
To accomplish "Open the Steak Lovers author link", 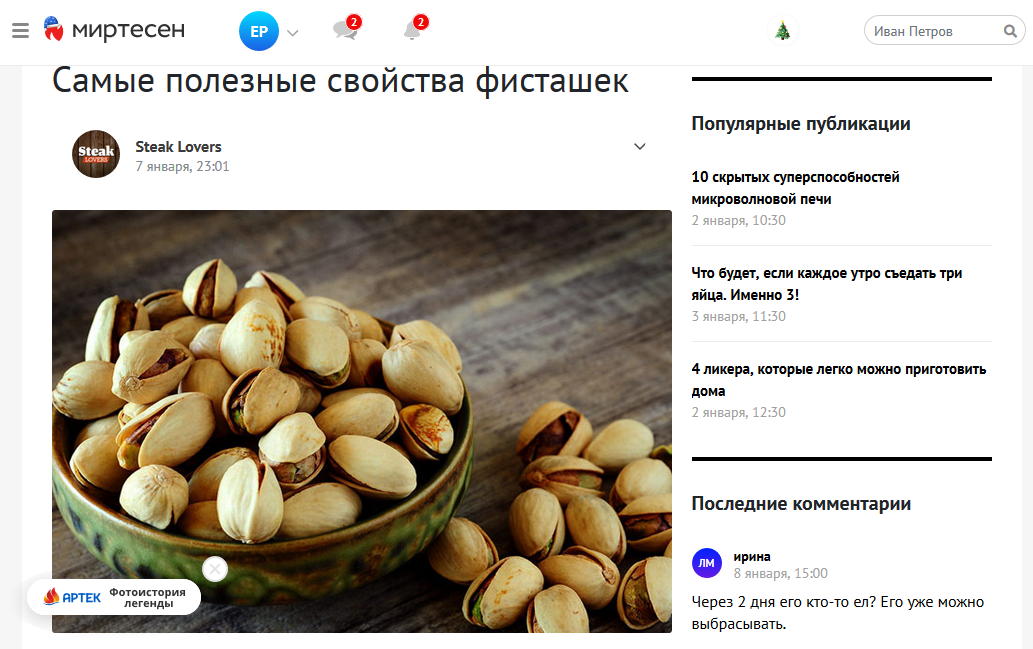I will click(x=179, y=147).
